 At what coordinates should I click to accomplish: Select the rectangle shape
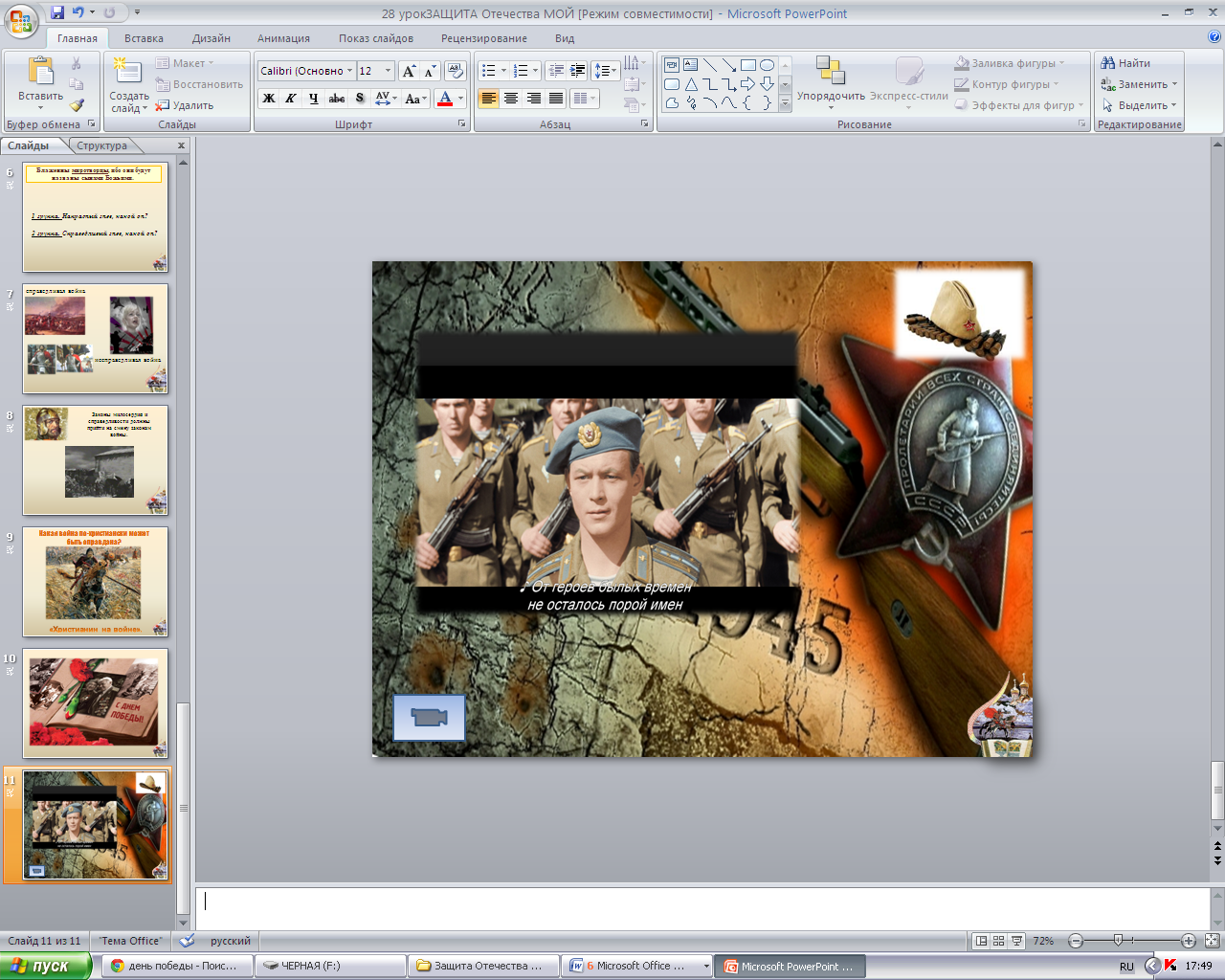point(748,65)
